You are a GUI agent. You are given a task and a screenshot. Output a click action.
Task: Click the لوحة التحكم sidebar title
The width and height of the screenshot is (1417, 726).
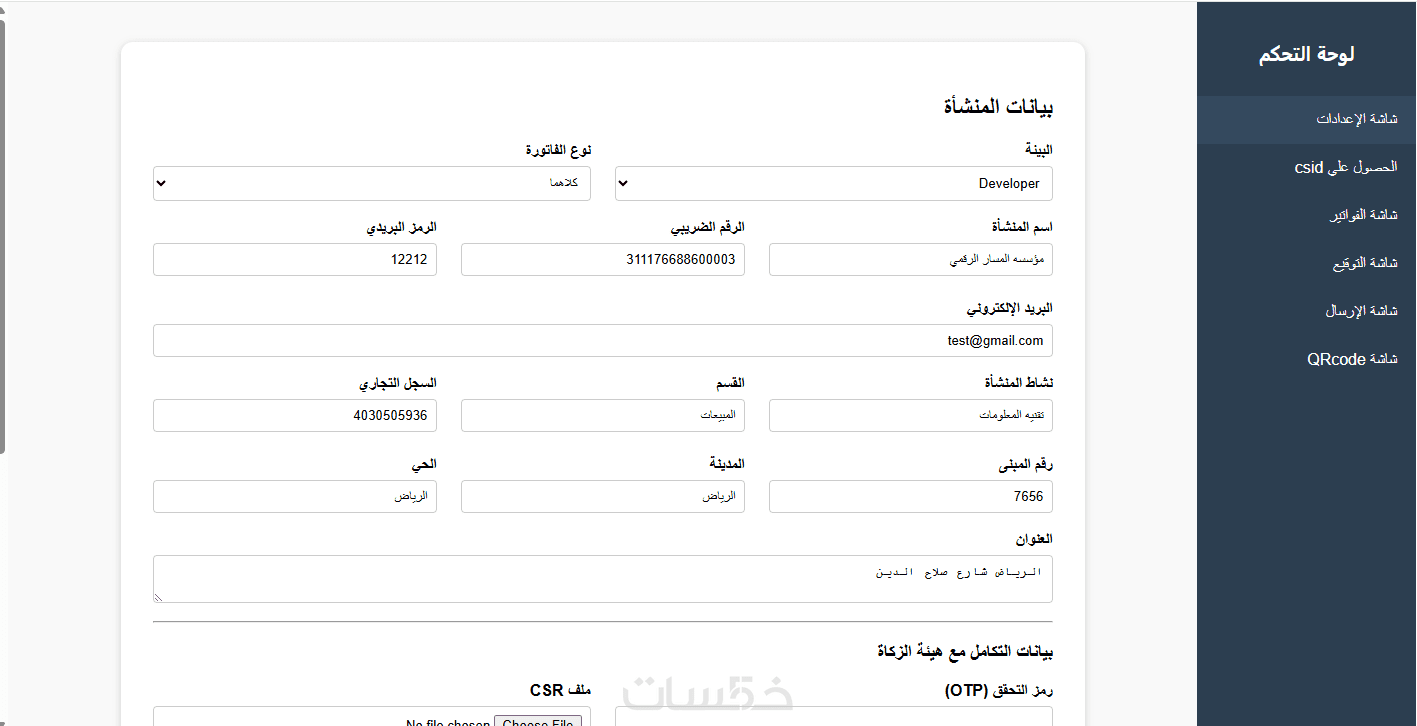(1306, 55)
